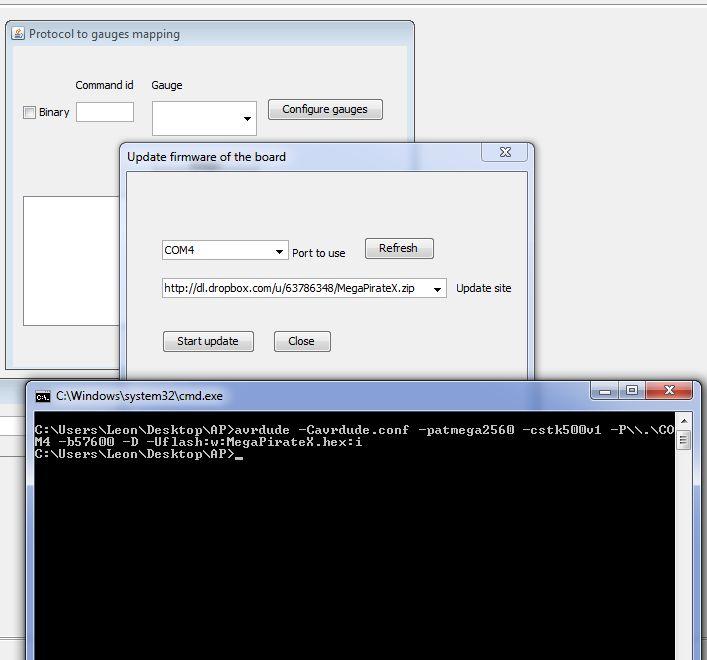707x660 pixels.
Task: Click the cmd.exe icon in console title bar
Action: [42, 396]
